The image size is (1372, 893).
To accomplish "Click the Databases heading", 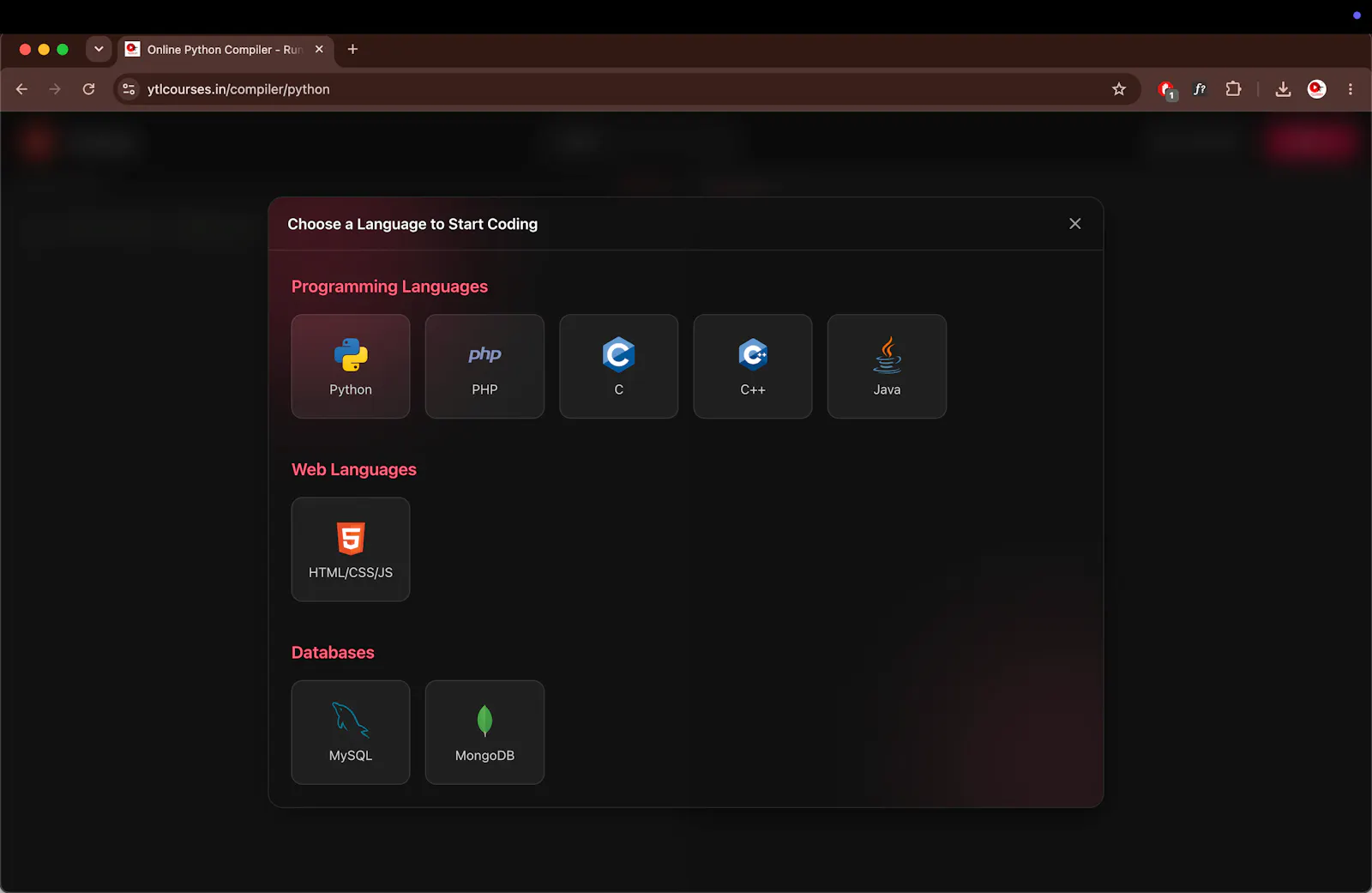I will [x=333, y=653].
